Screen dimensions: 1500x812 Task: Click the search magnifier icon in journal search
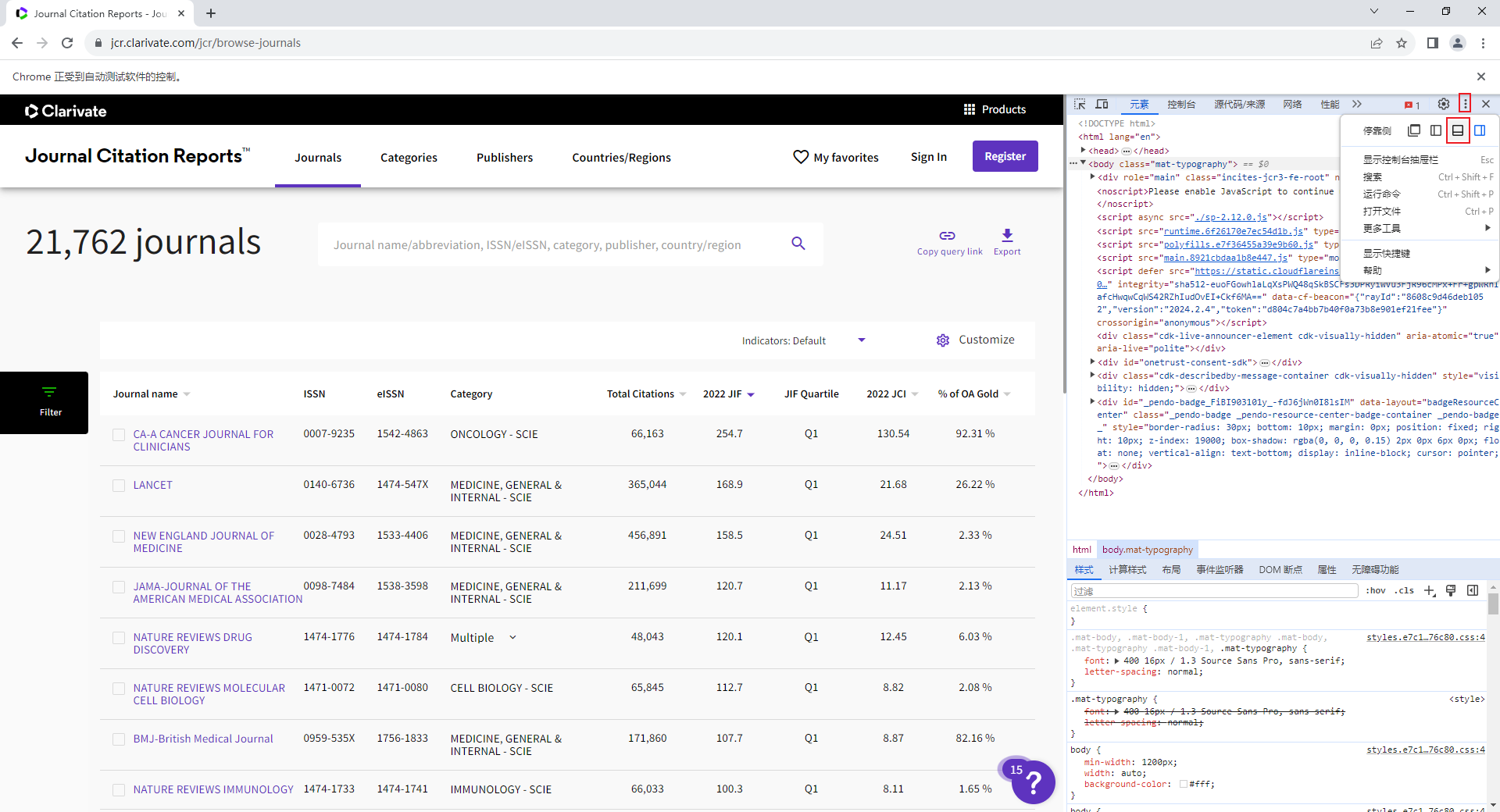(798, 244)
